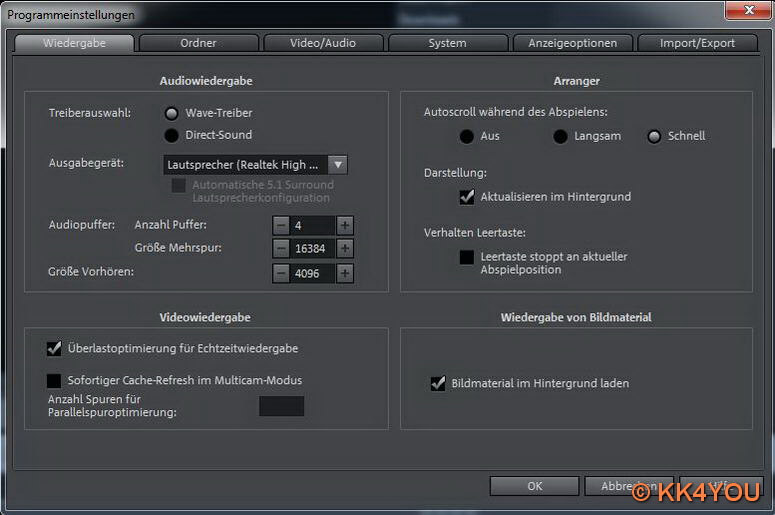Enable Leertaste stoppt an aktueller Abspielposition
Screen dimensions: 775x515
click(x=467, y=257)
